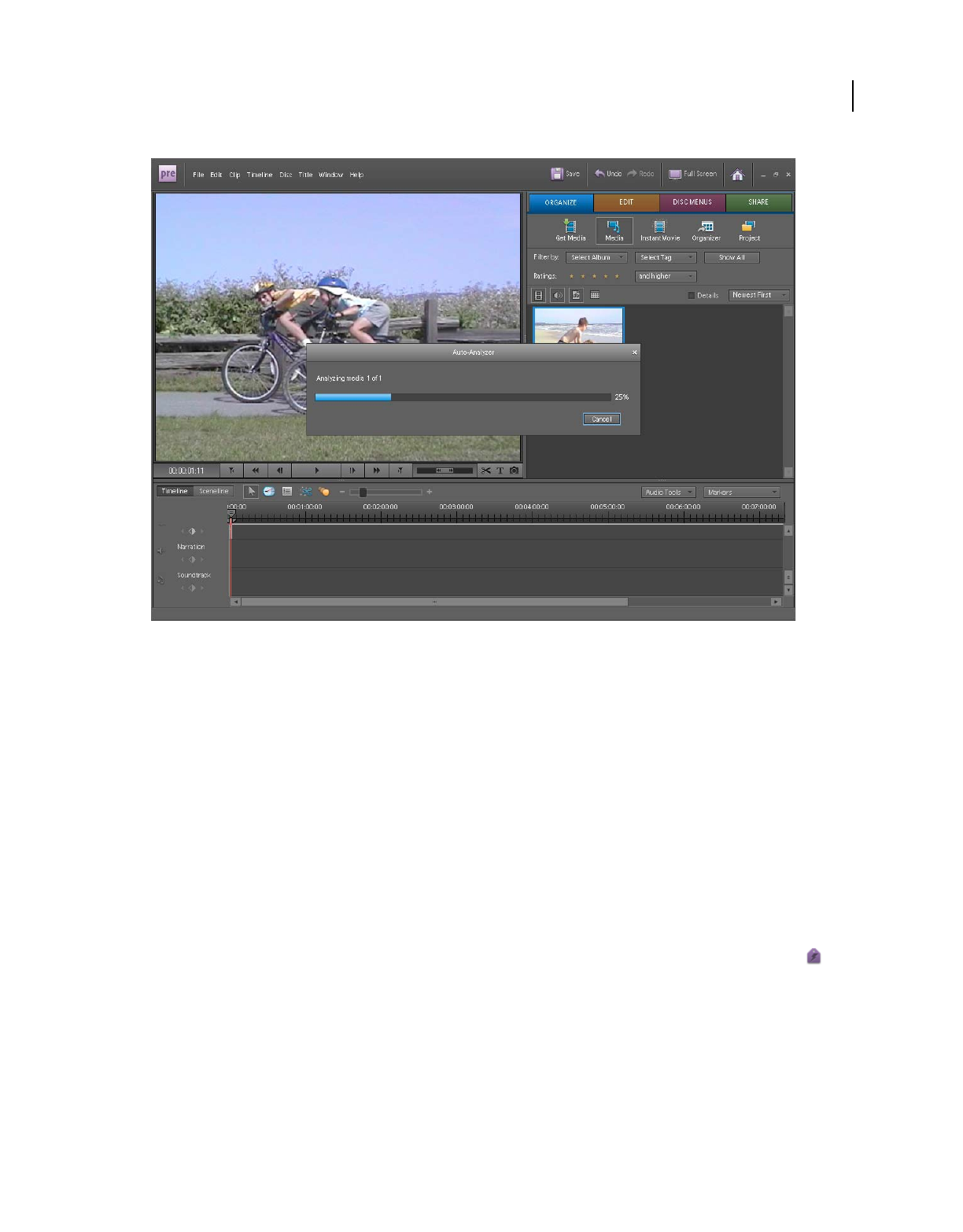Open the home welcome screen icon
Screen dimensions: 963x1232
coord(737,175)
